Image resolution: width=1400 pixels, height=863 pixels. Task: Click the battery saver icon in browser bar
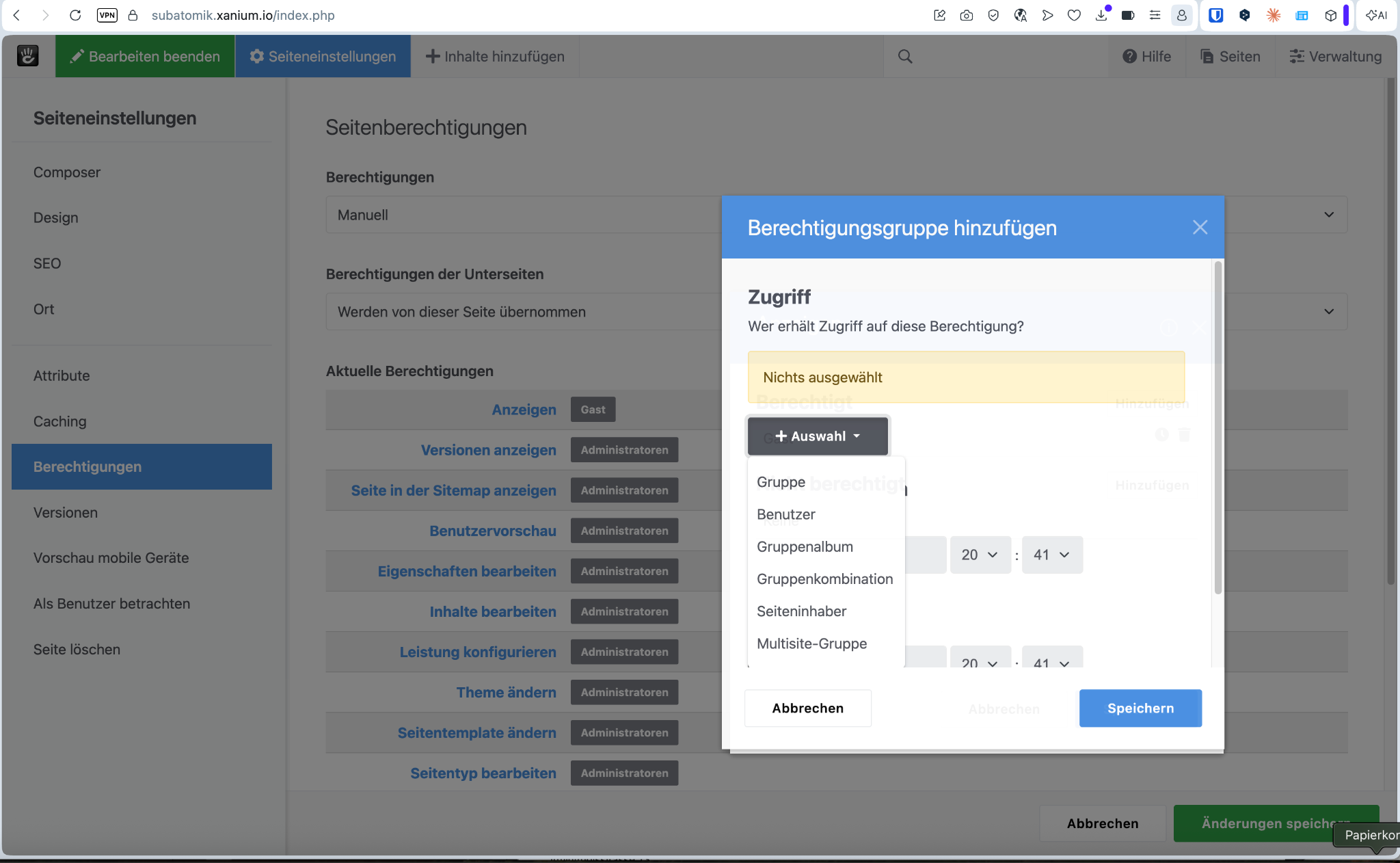[1128, 15]
